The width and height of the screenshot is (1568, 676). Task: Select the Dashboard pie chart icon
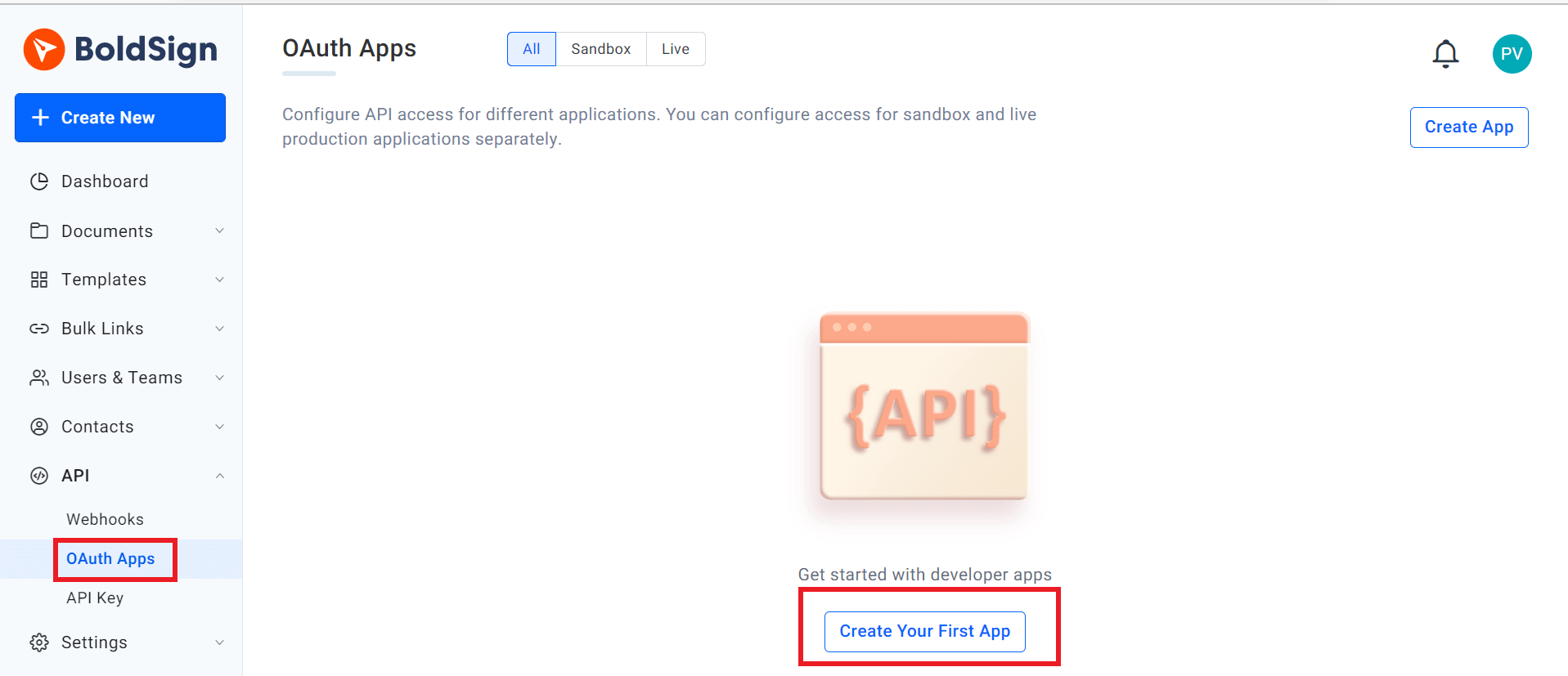pyautogui.click(x=40, y=181)
